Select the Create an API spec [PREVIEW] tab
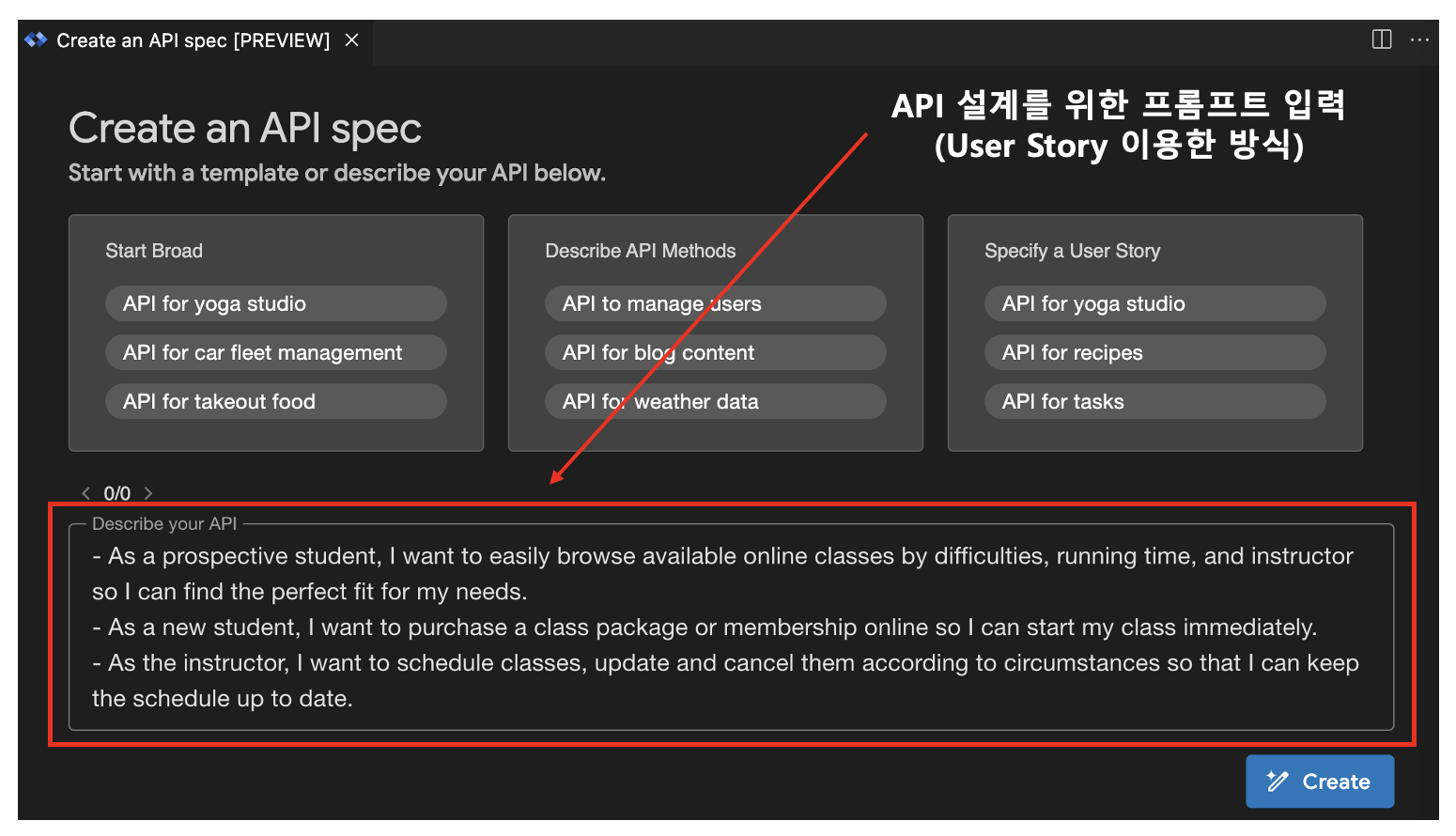This screenshot has width=1456, height=836. [195, 41]
